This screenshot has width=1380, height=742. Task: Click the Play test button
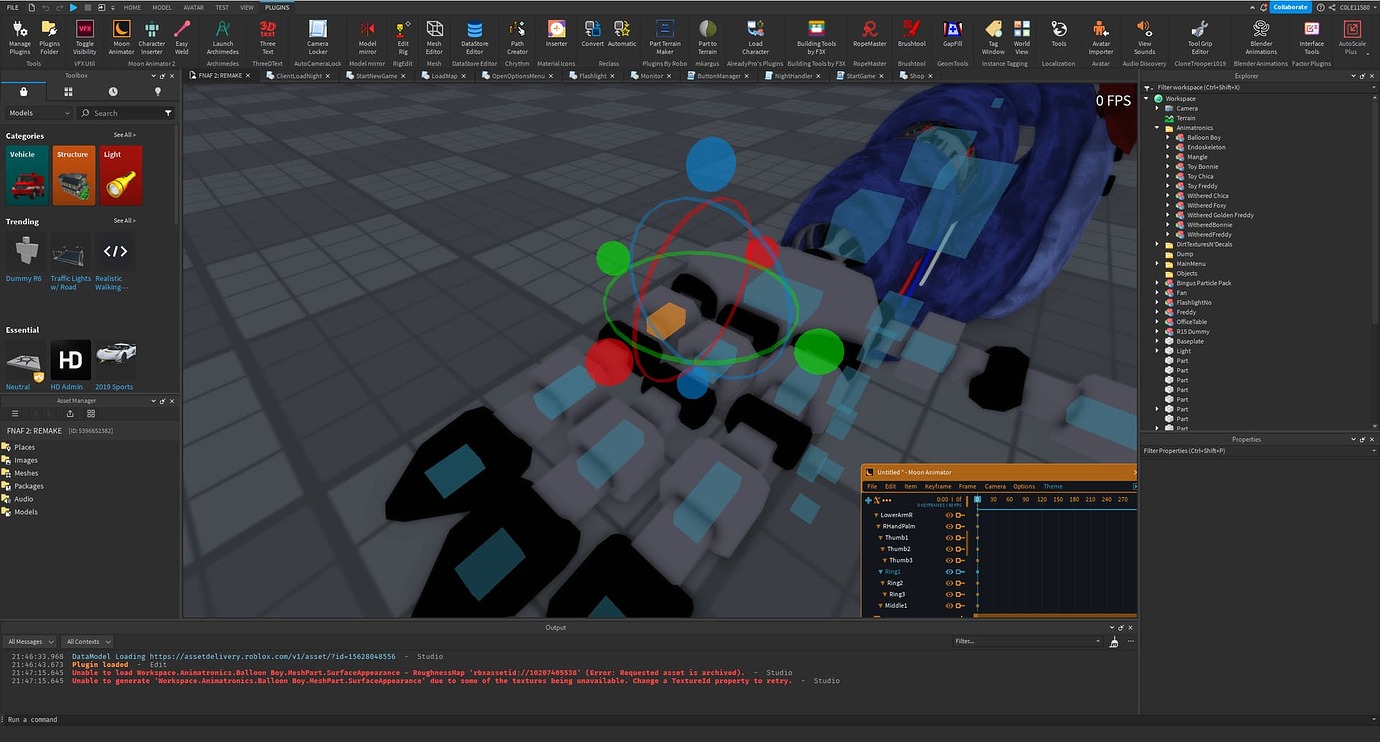click(73, 7)
